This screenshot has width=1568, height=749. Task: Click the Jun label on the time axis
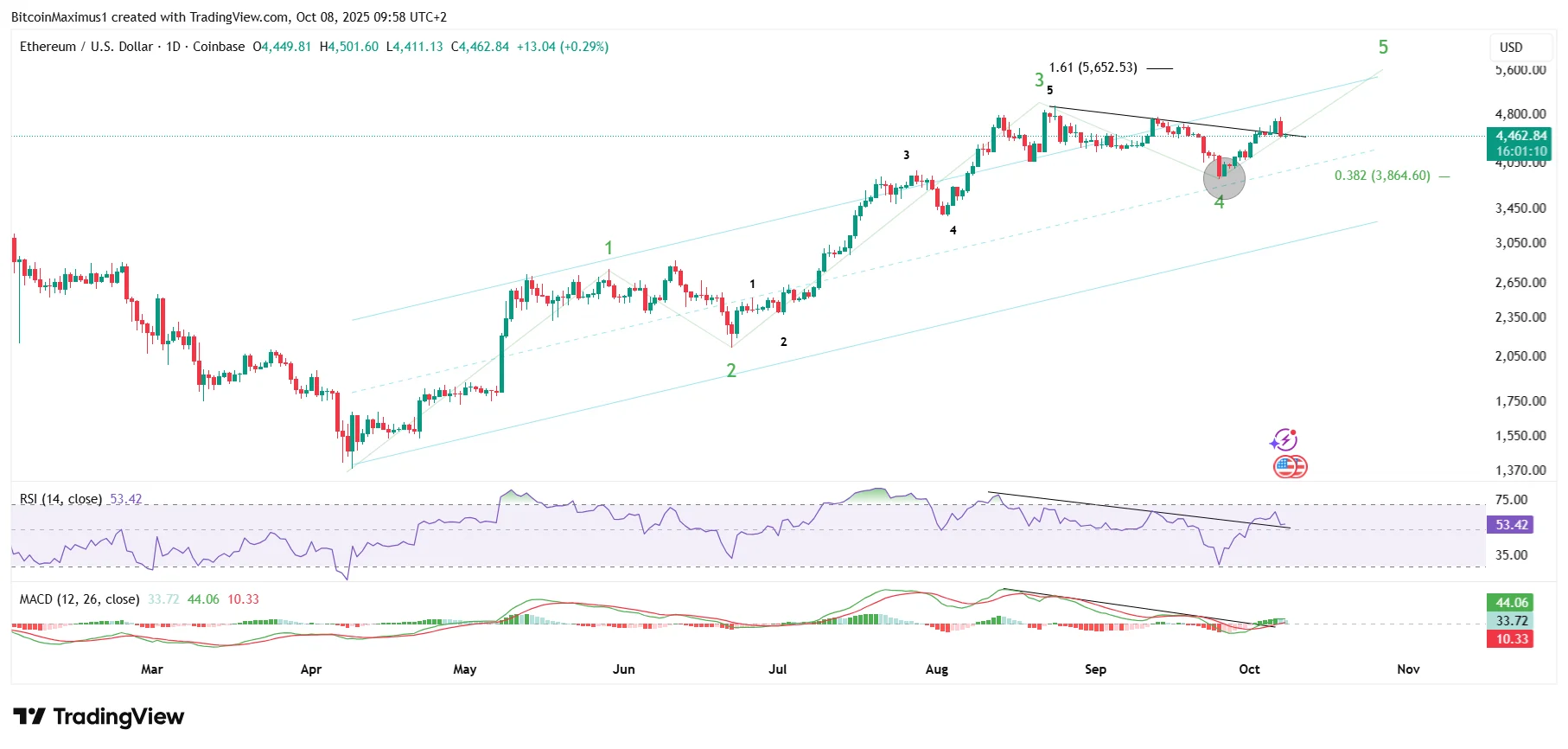pos(624,669)
